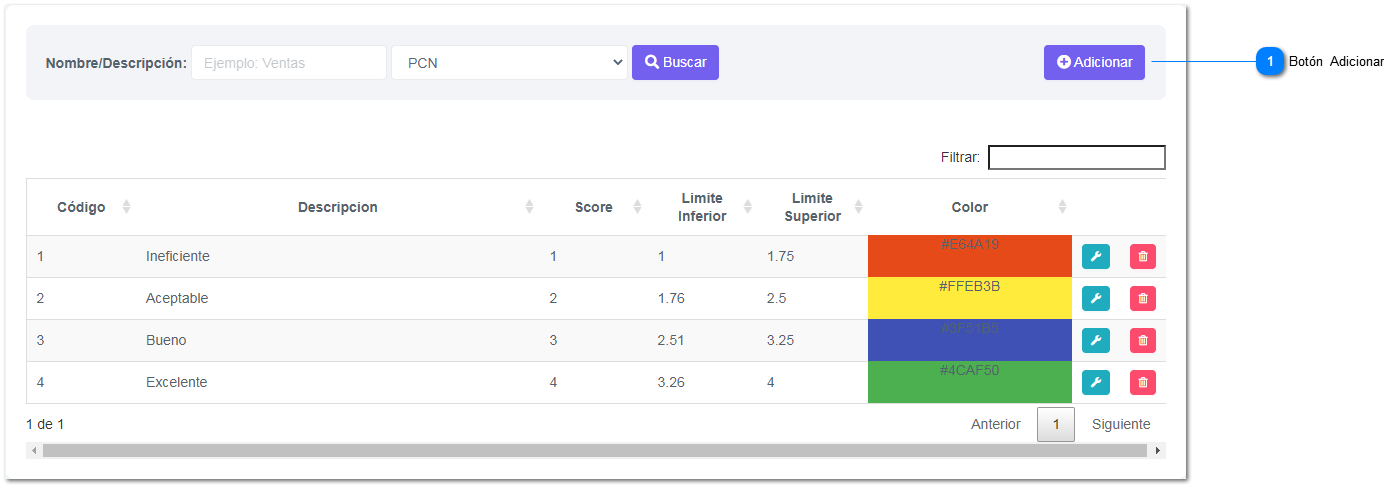
Task: Open the PCN dropdown selector
Action: coord(509,63)
